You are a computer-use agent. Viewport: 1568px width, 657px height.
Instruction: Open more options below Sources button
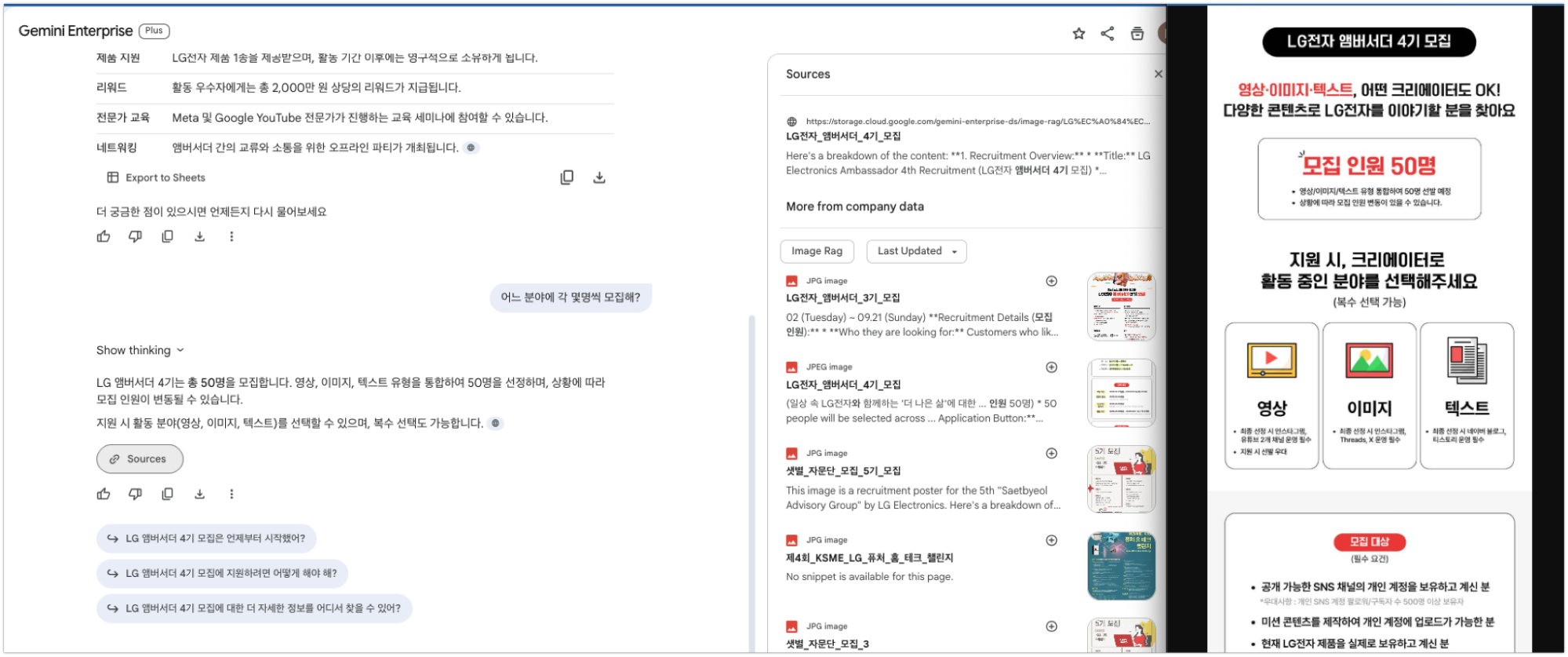231,494
